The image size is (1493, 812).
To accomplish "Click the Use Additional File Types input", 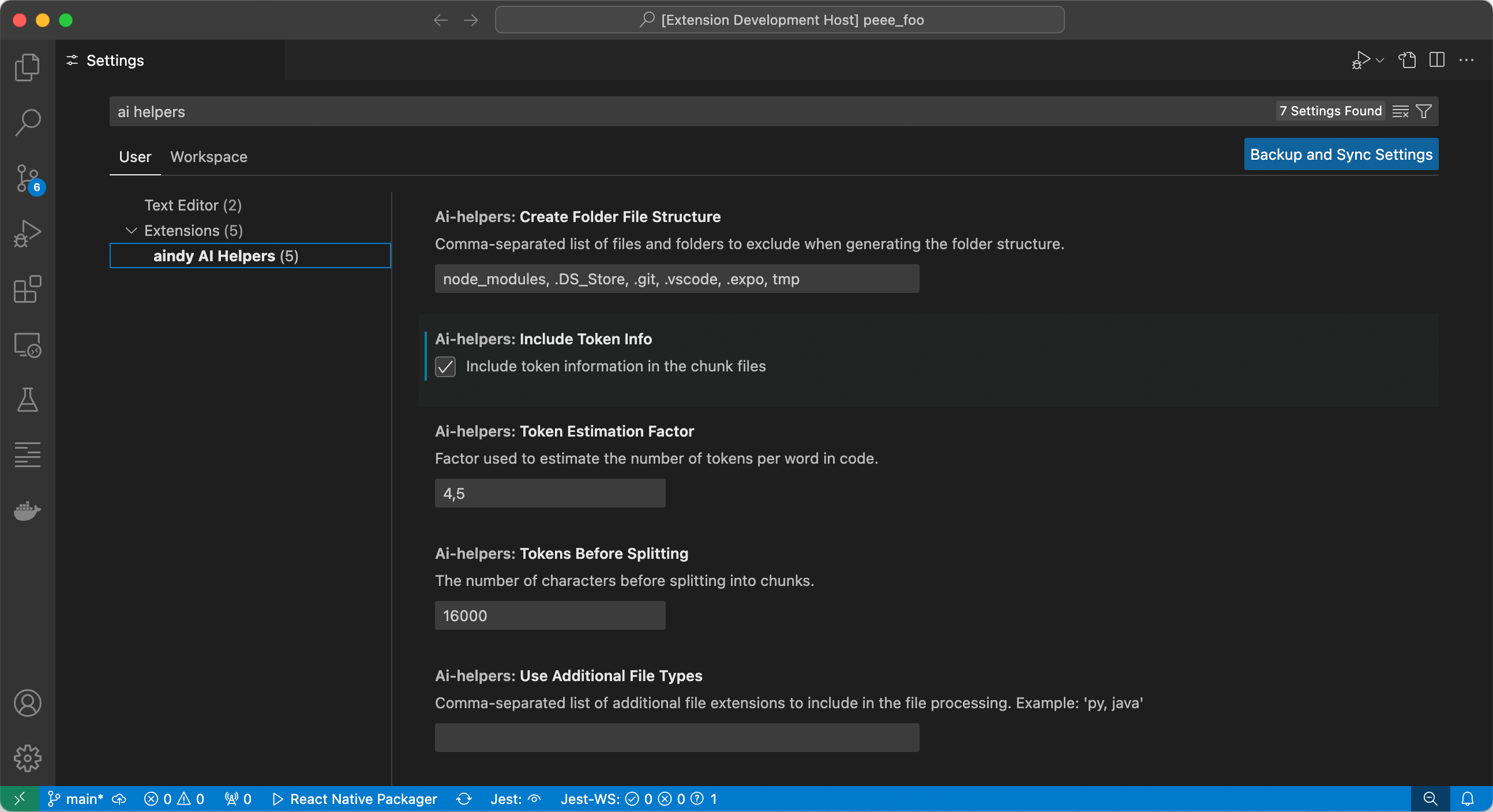I will click(676, 738).
